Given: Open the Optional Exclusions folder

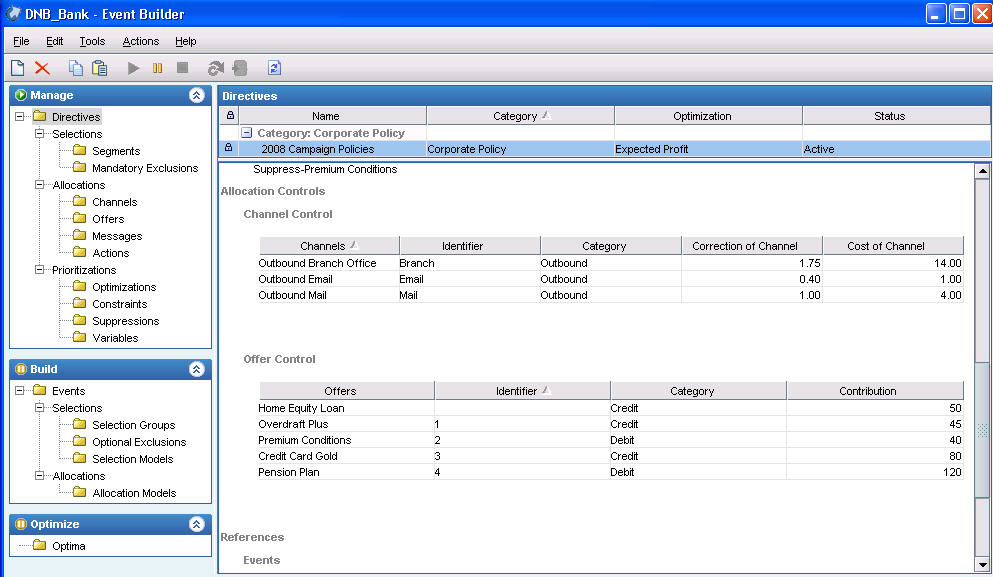Looking at the screenshot, I should pos(129,442).
